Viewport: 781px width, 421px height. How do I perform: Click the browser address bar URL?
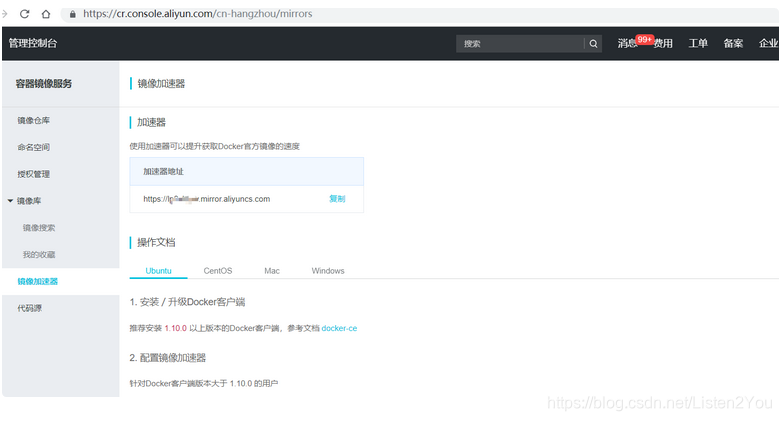[x=198, y=14]
